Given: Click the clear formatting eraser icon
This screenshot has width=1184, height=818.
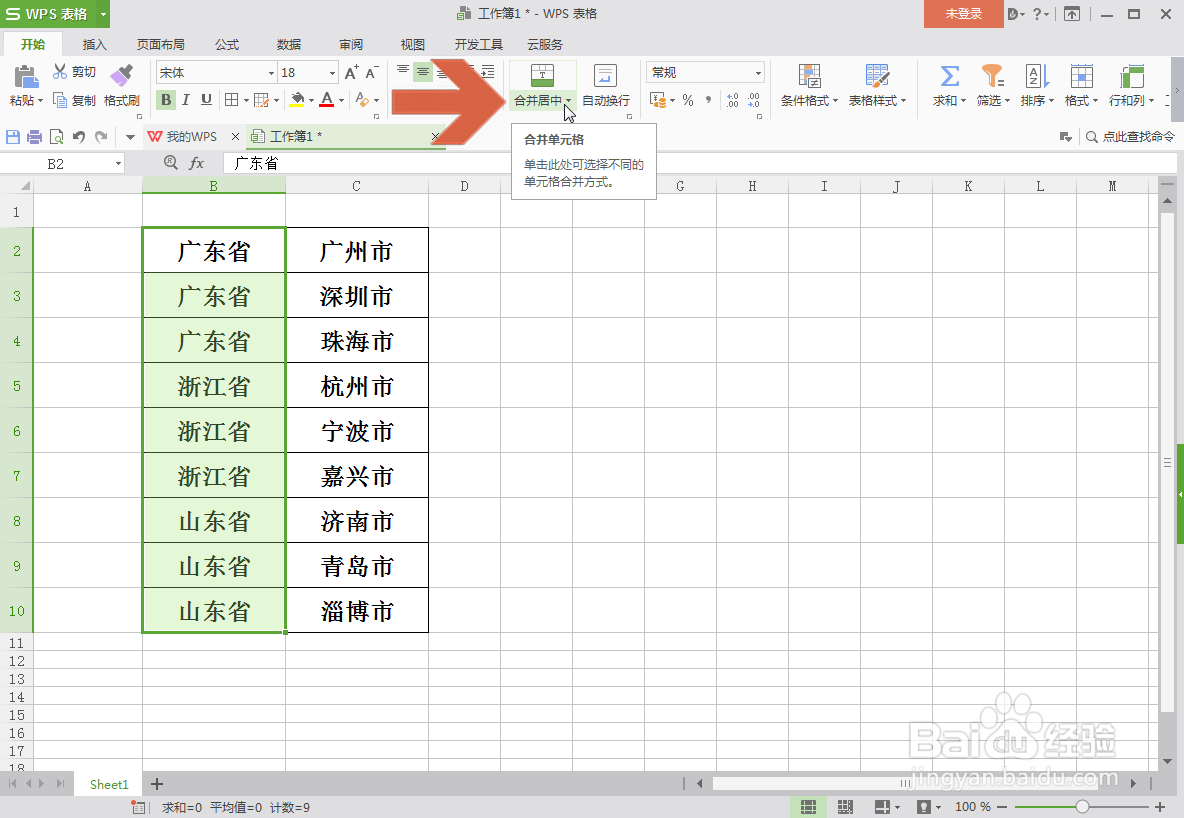Looking at the screenshot, I should point(362,100).
